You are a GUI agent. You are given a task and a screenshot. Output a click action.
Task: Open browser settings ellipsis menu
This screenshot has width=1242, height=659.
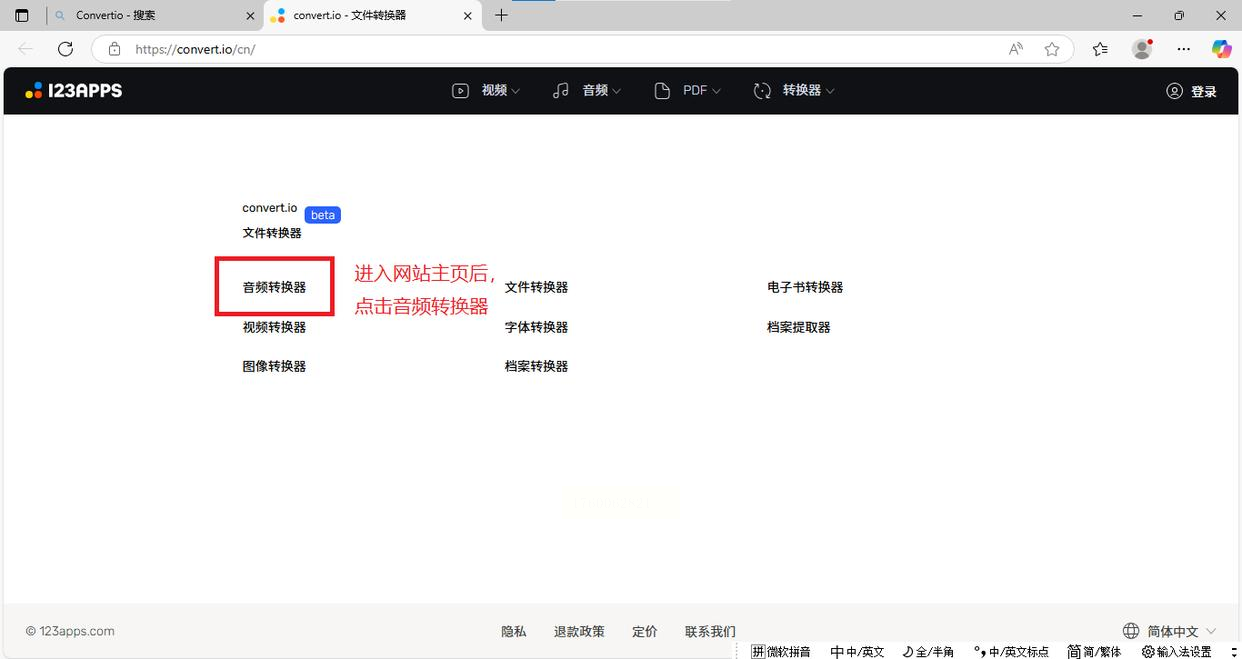(1184, 49)
